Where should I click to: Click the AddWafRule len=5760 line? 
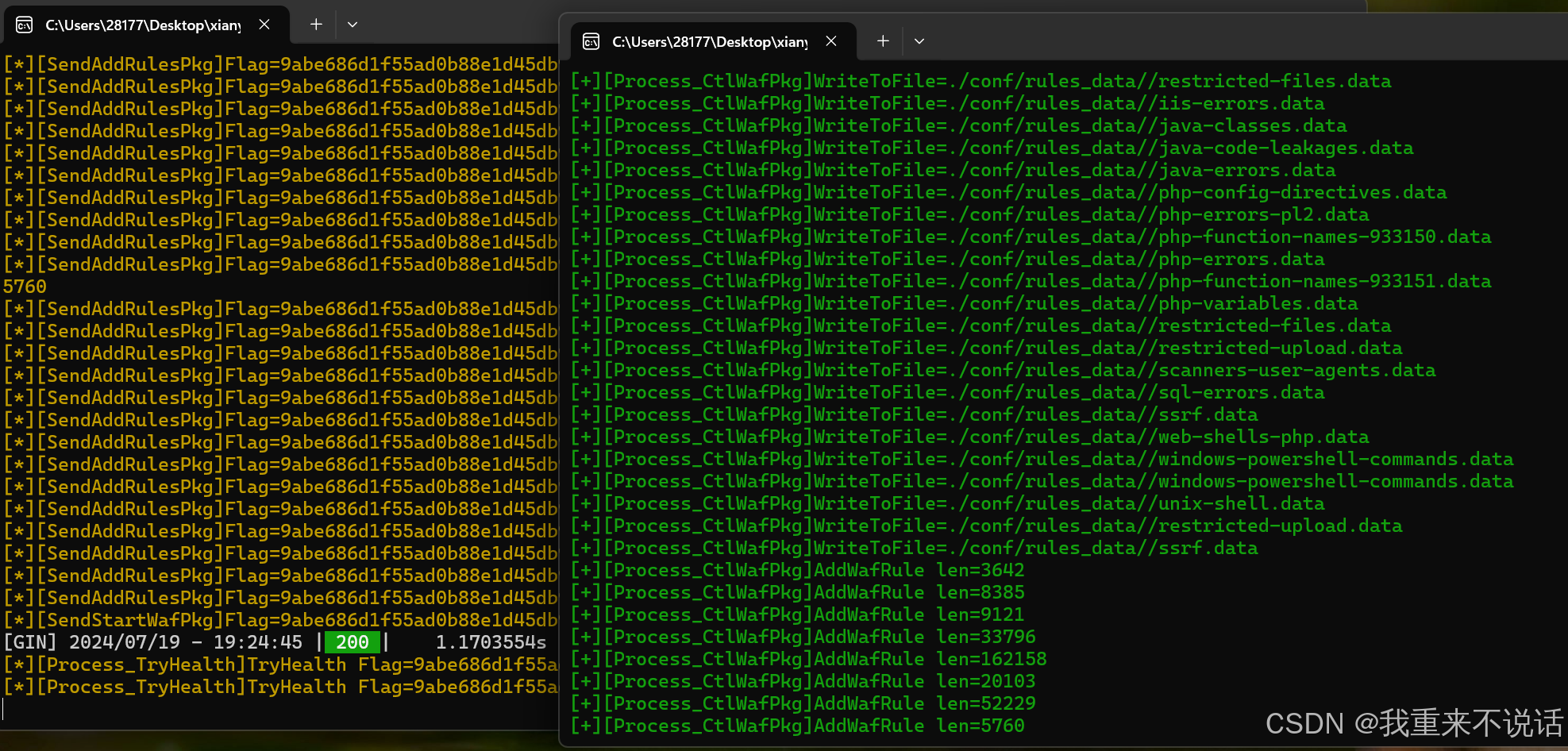click(798, 726)
